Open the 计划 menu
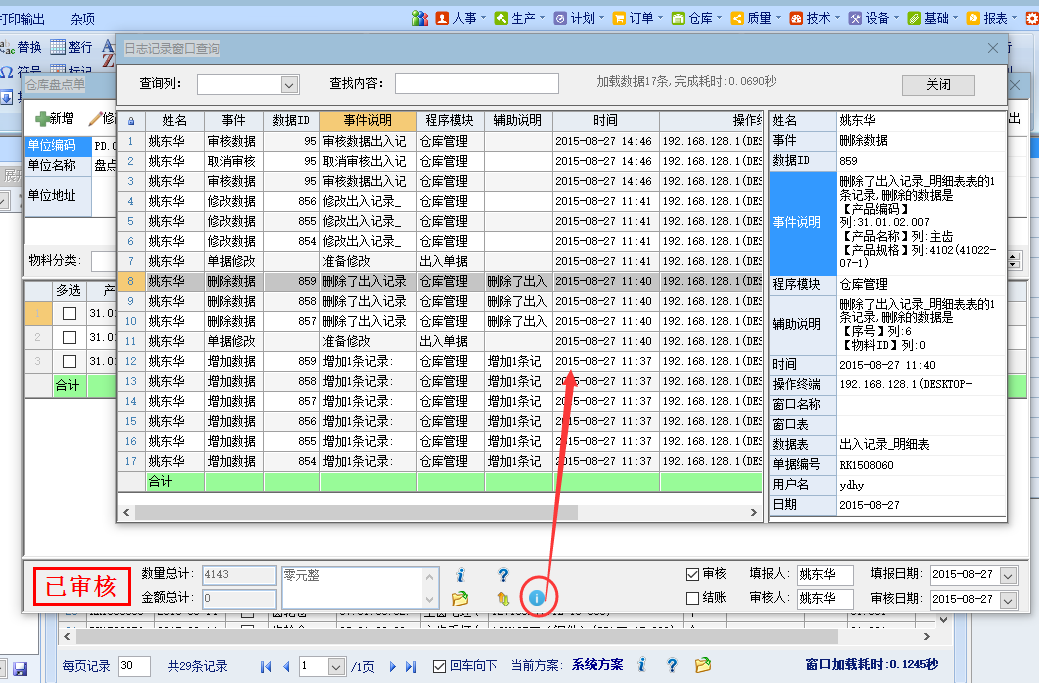The width and height of the screenshot is (1039, 683). [x=578, y=18]
